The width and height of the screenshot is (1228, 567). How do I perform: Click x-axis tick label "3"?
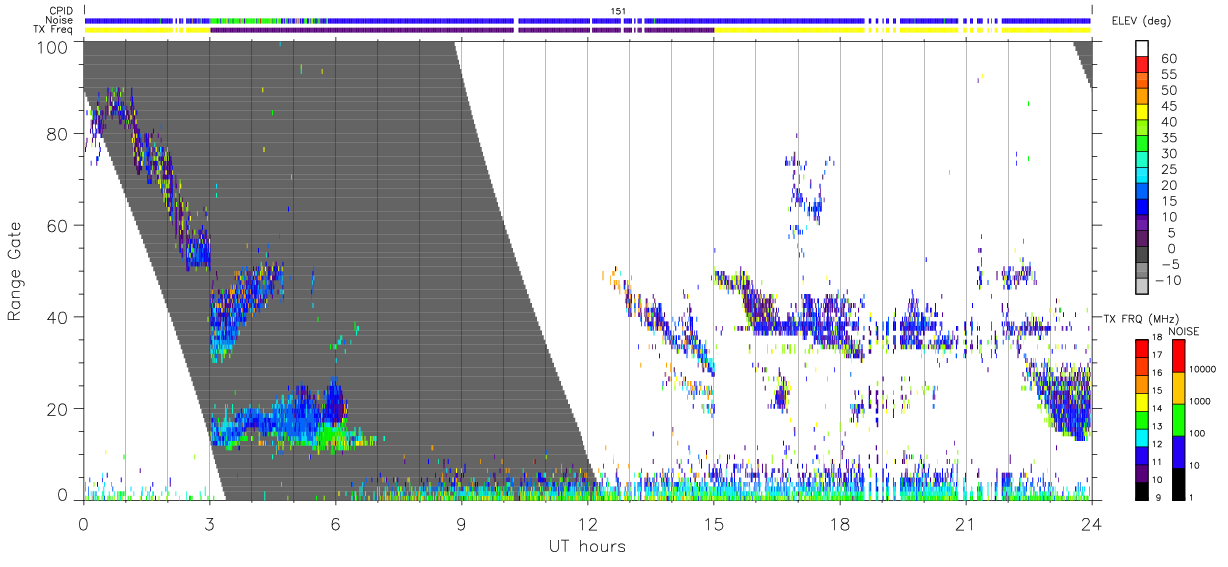pyautogui.click(x=209, y=523)
